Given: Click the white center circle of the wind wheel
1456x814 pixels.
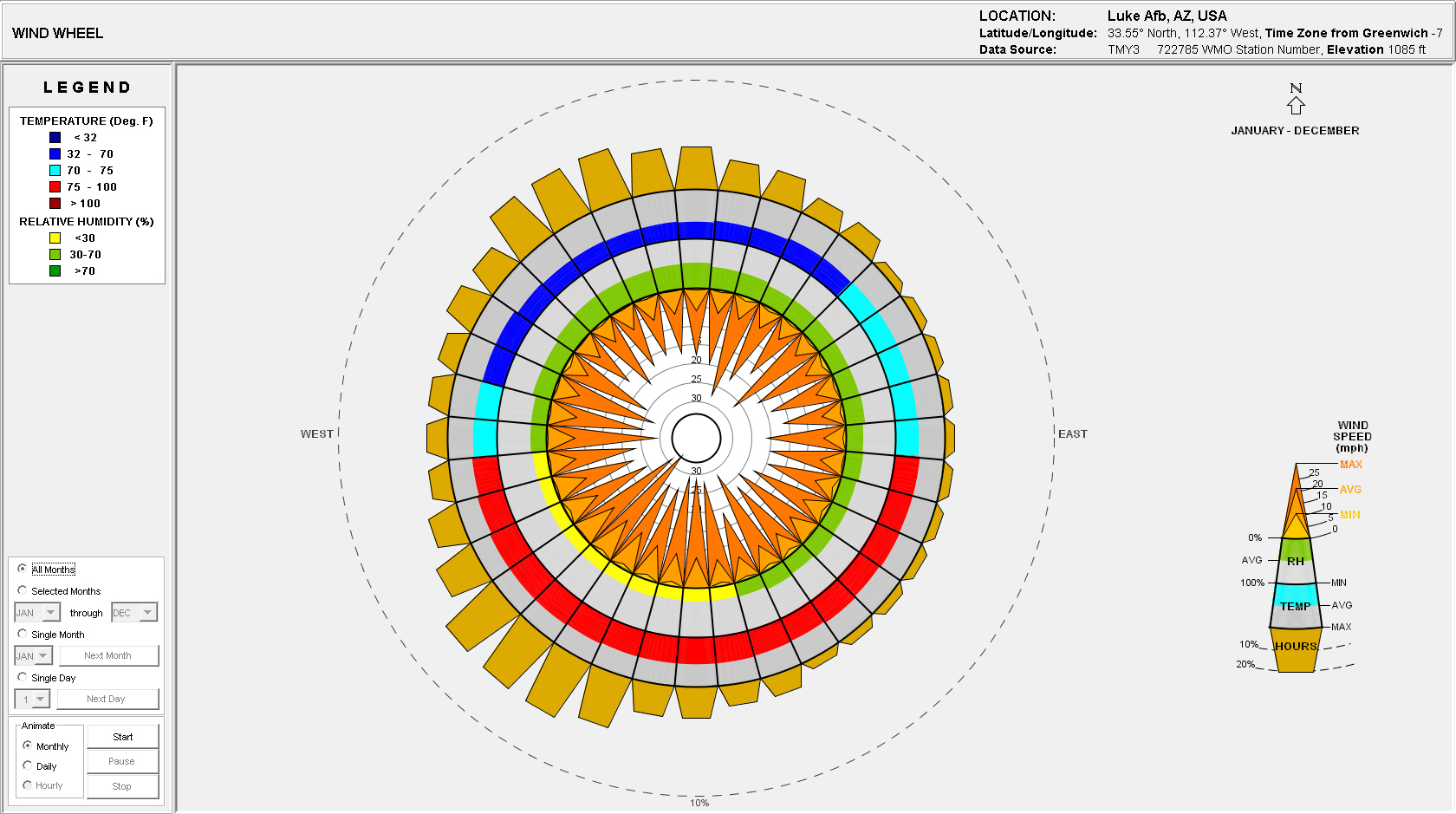Looking at the screenshot, I should (x=696, y=438).
